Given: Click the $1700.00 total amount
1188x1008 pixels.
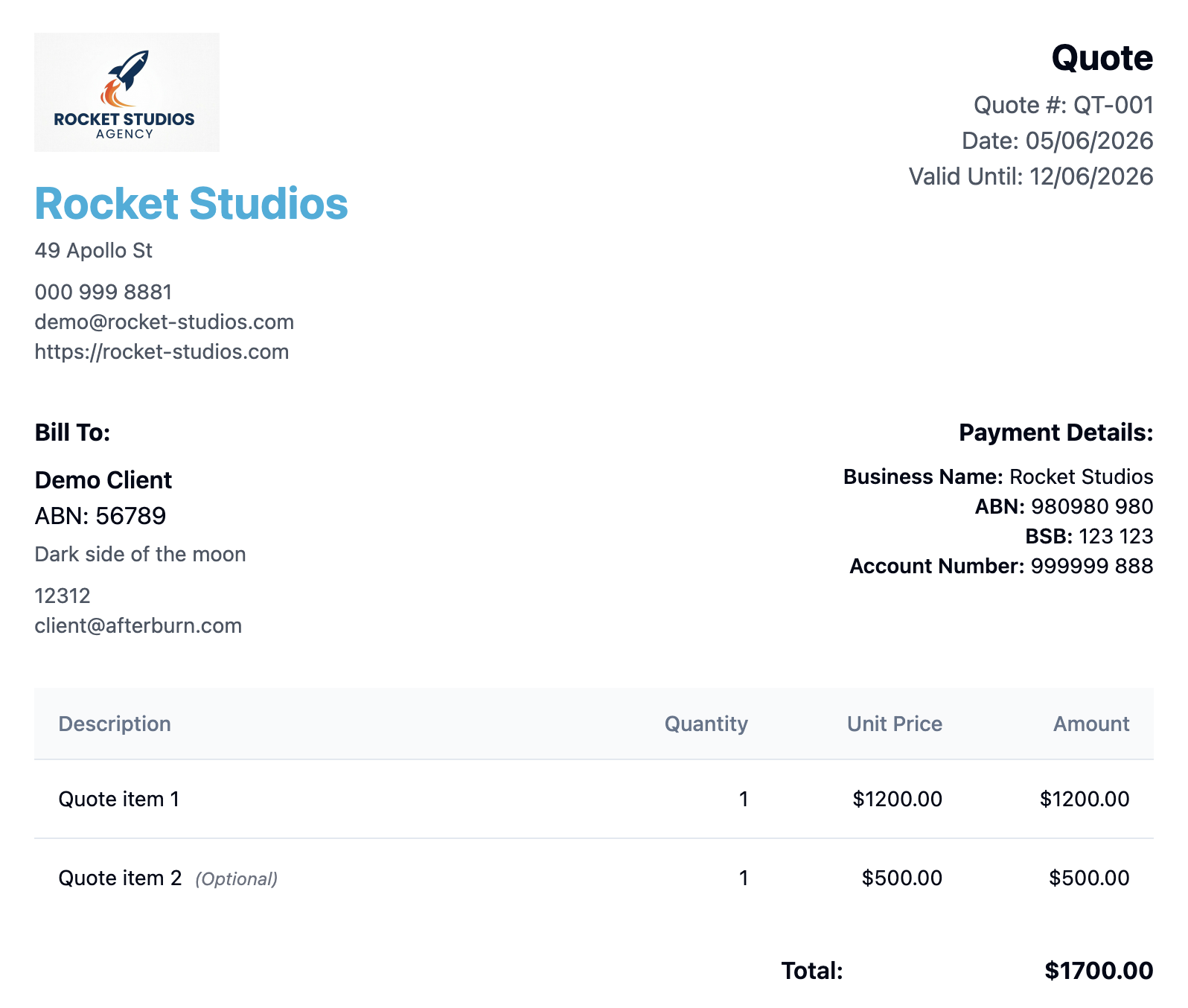Looking at the screenshot, I should pos(1099,971).
